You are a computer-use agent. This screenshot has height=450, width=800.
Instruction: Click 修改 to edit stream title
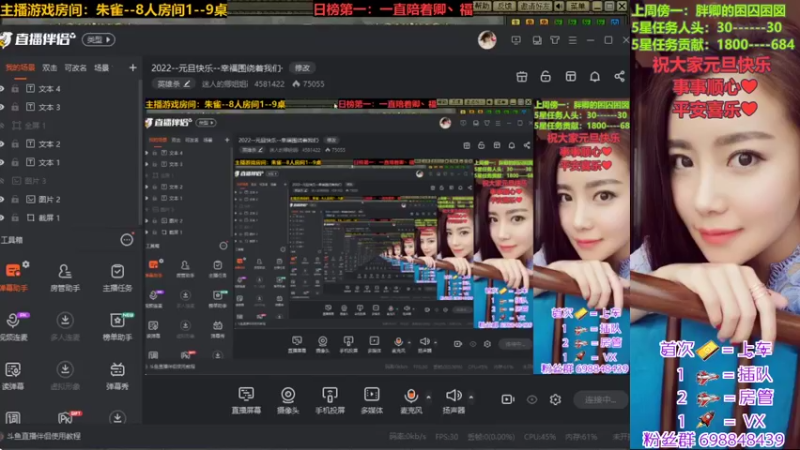click(302, 68)
